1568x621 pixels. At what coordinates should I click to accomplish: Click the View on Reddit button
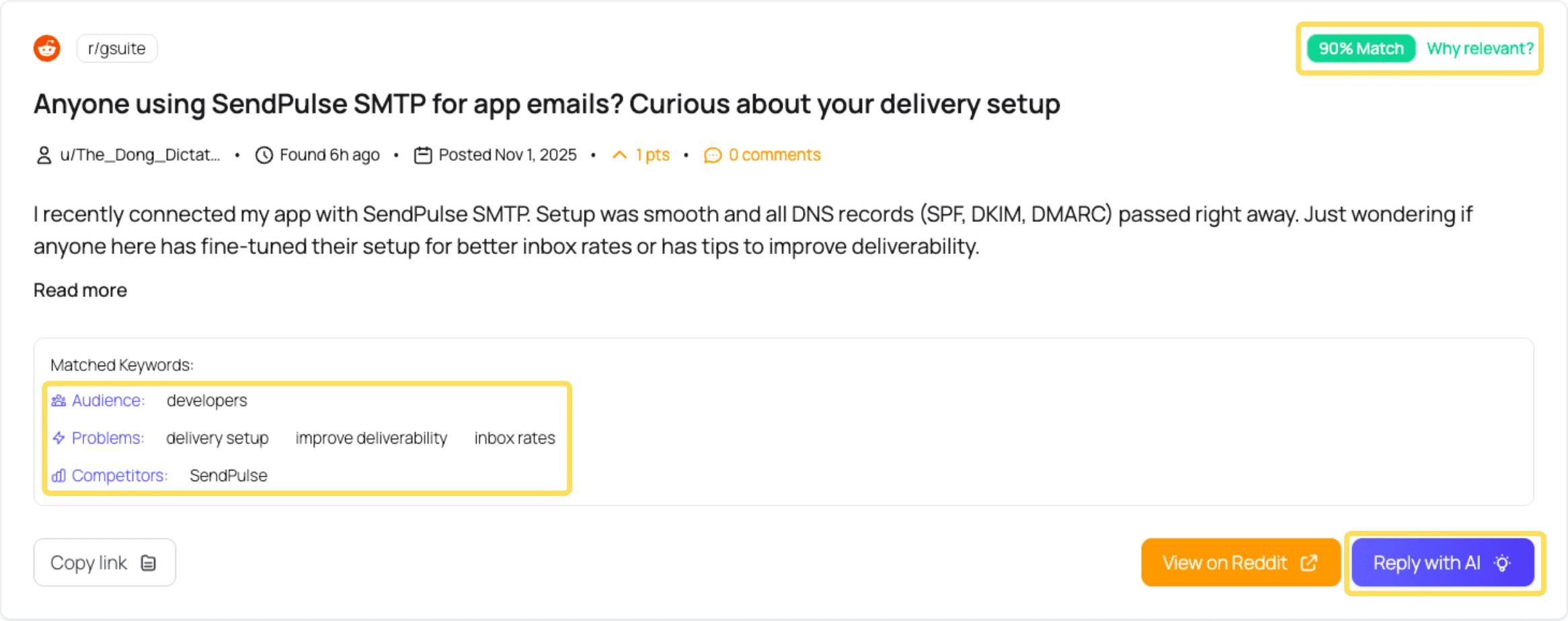(x=1241, y=563)
